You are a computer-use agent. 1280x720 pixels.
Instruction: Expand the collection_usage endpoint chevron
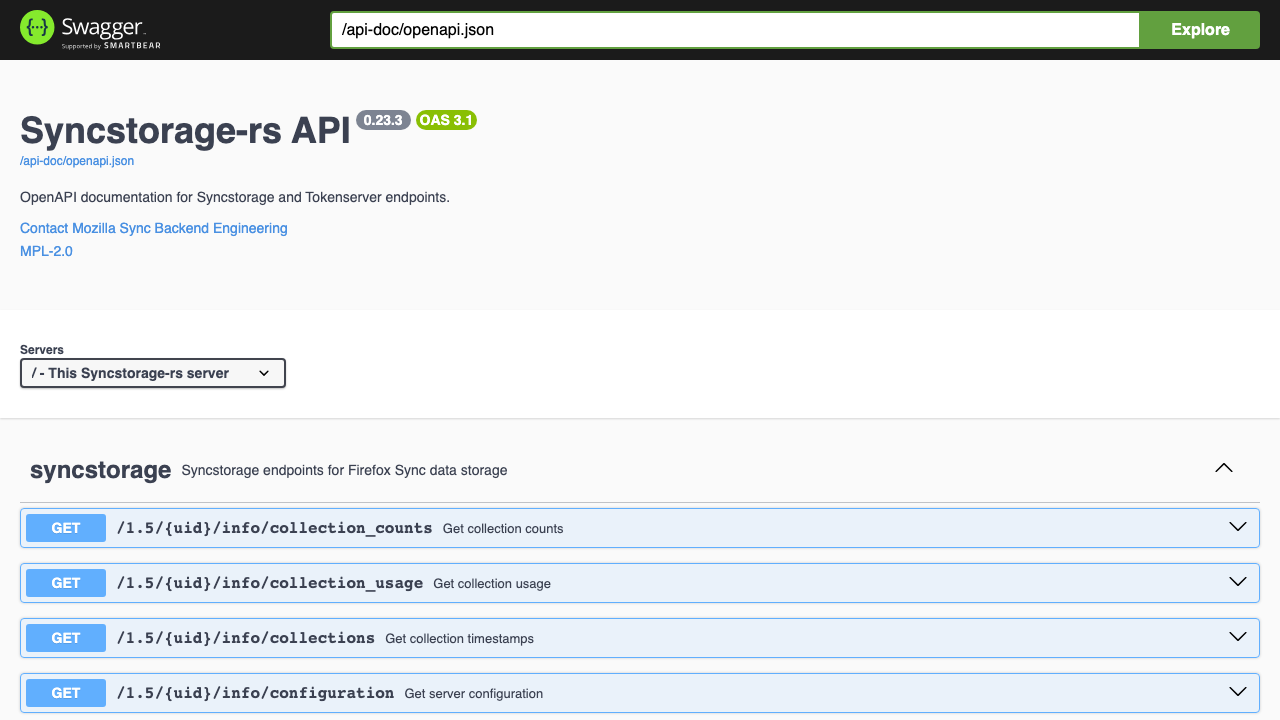(1238, 582)
